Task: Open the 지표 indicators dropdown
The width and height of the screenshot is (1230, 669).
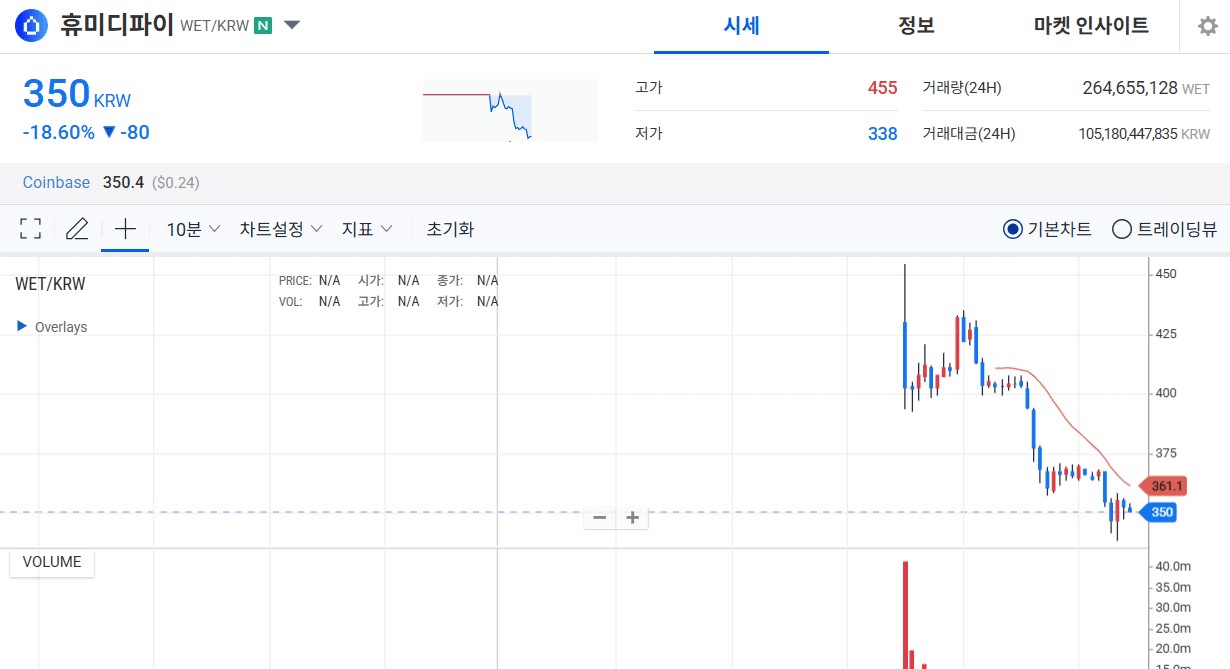Action: (x=368, y=229)
